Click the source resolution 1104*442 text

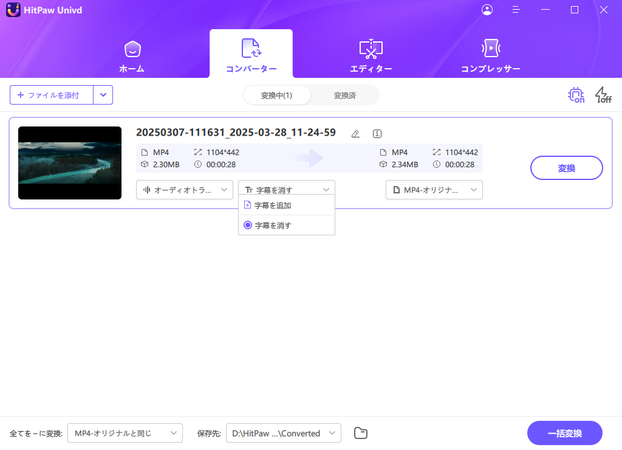point(223,152)
